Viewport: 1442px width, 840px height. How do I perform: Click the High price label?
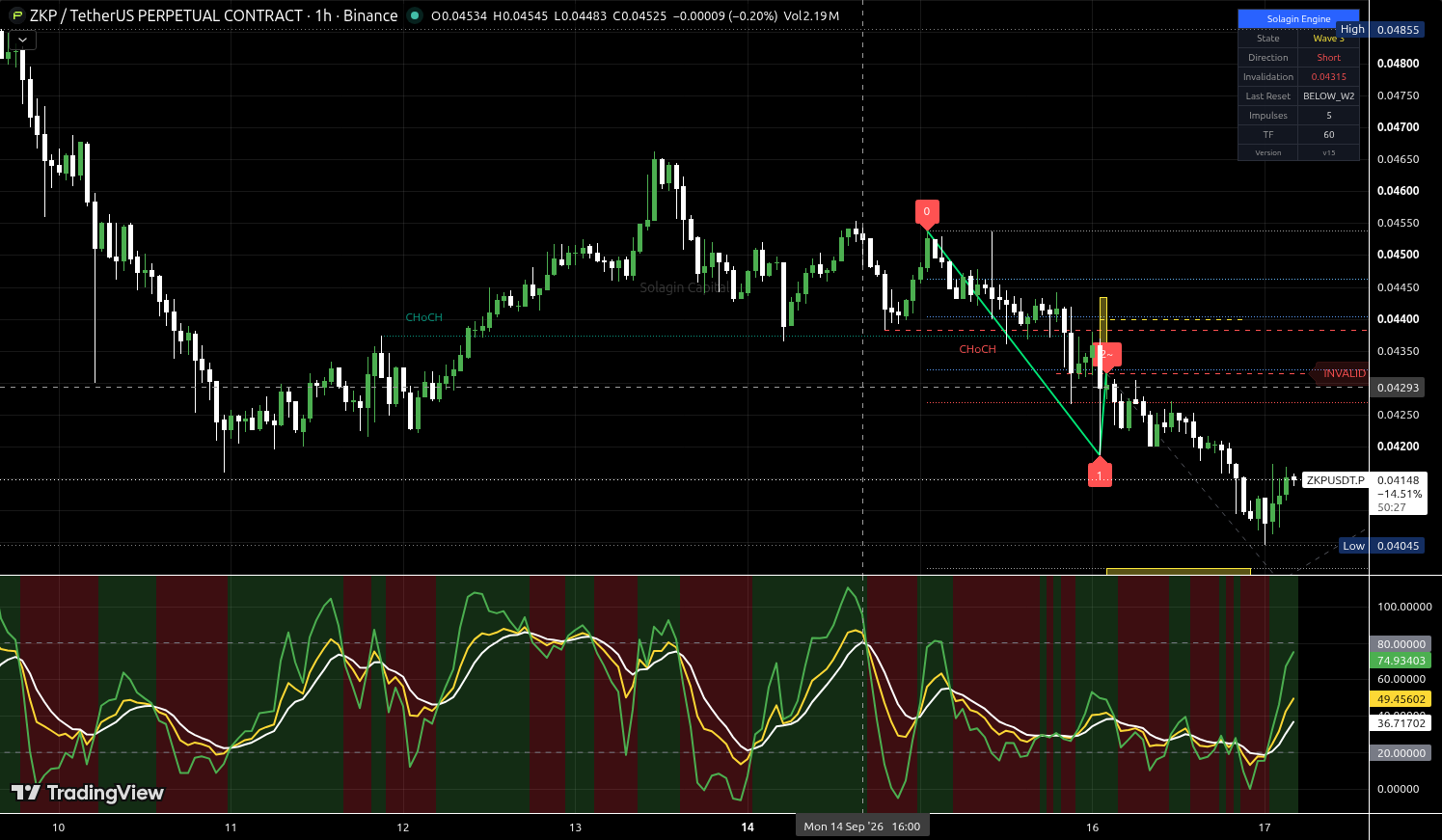(x=1352, y=29)
